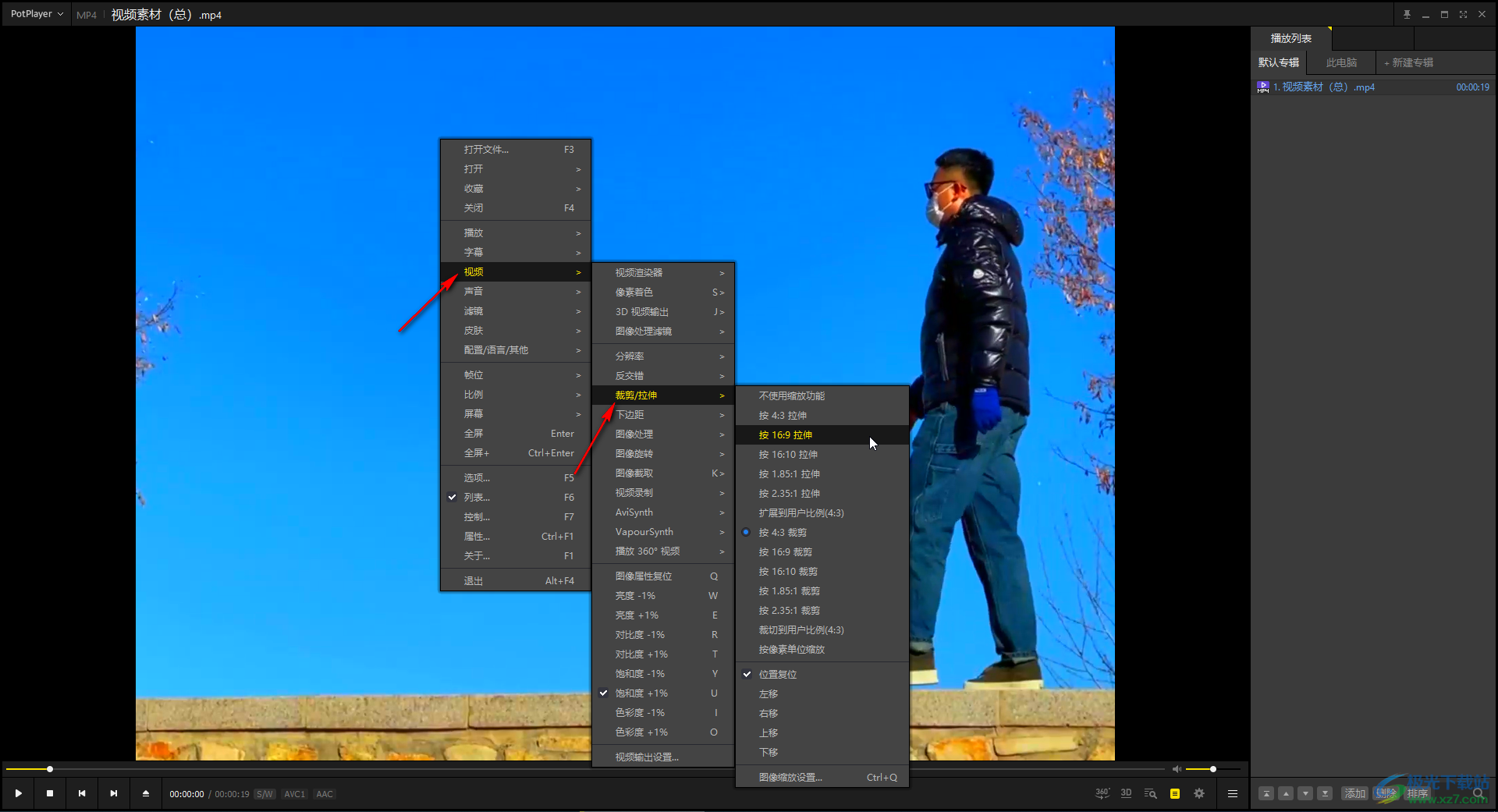Image resolution: width=1498 pixels, height=812 pixels.
Task: Switch to the '此电脑' playlist tab
Action: tap(1341, 62)
